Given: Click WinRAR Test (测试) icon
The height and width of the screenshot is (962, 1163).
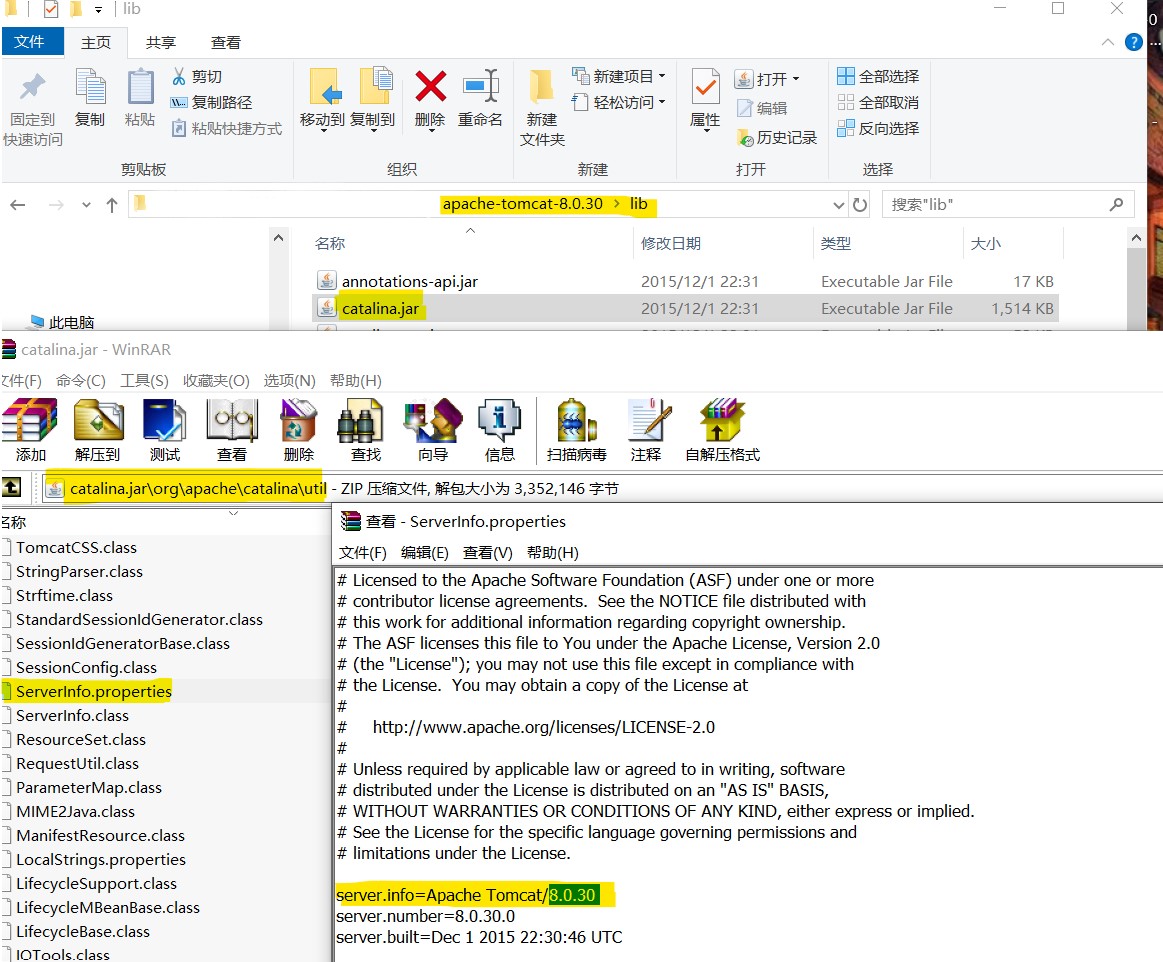Looking at the screenshot, I should point(165,430).
